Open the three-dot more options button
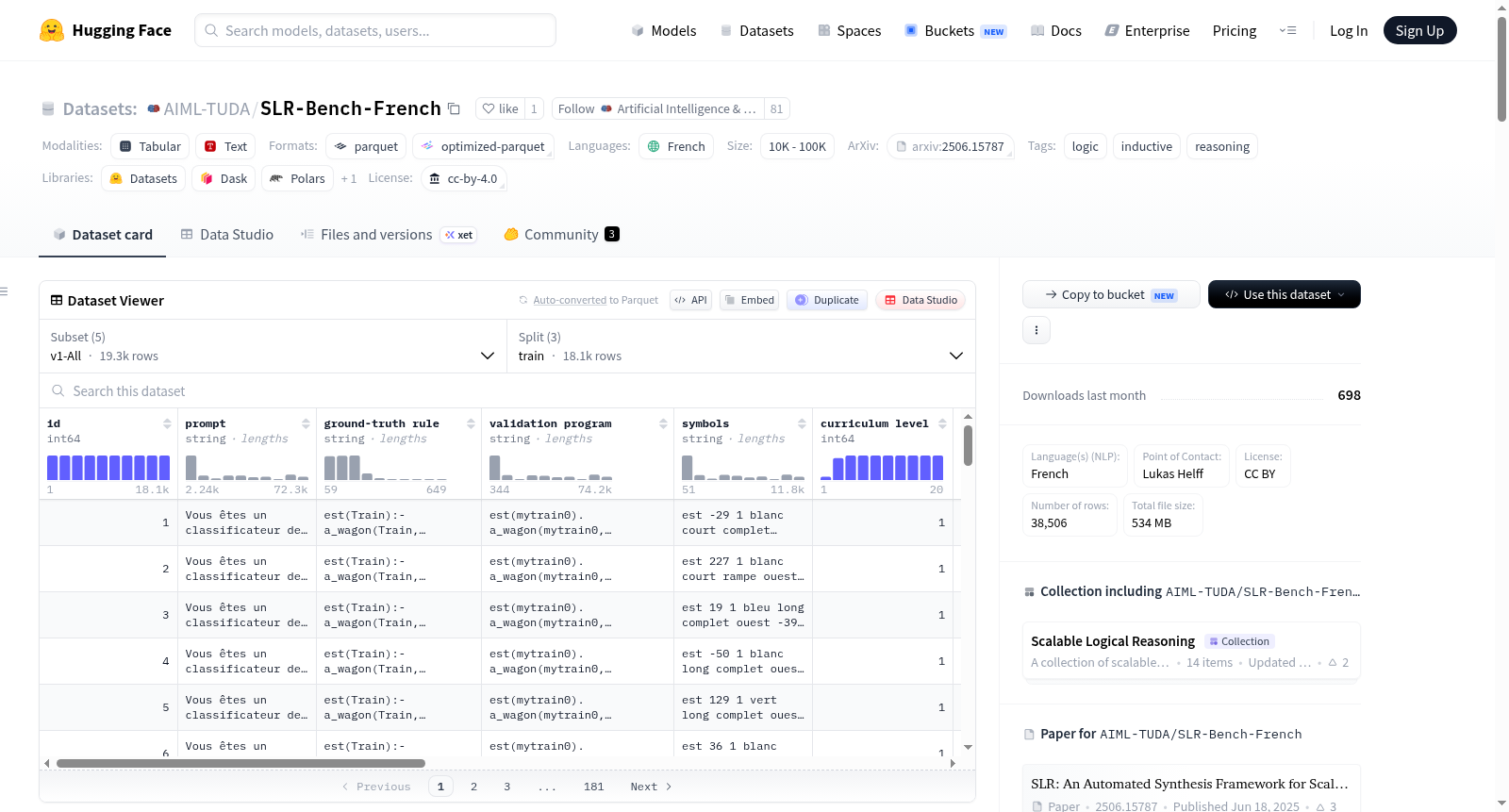The height and width of the screenshot is (812, 1509). (x=1036, y=330)
